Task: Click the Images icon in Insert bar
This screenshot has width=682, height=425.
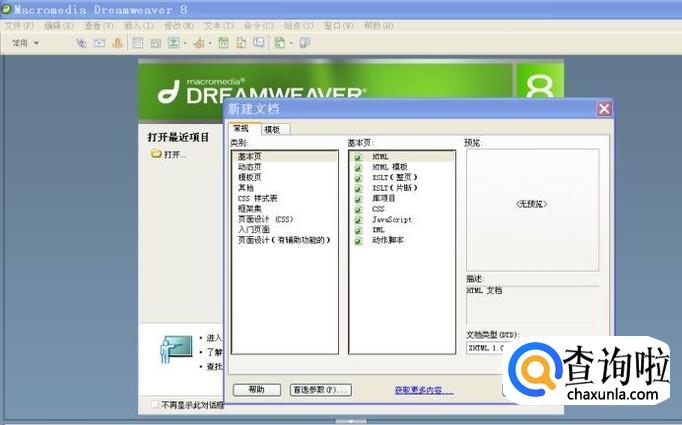Action: 174,43
